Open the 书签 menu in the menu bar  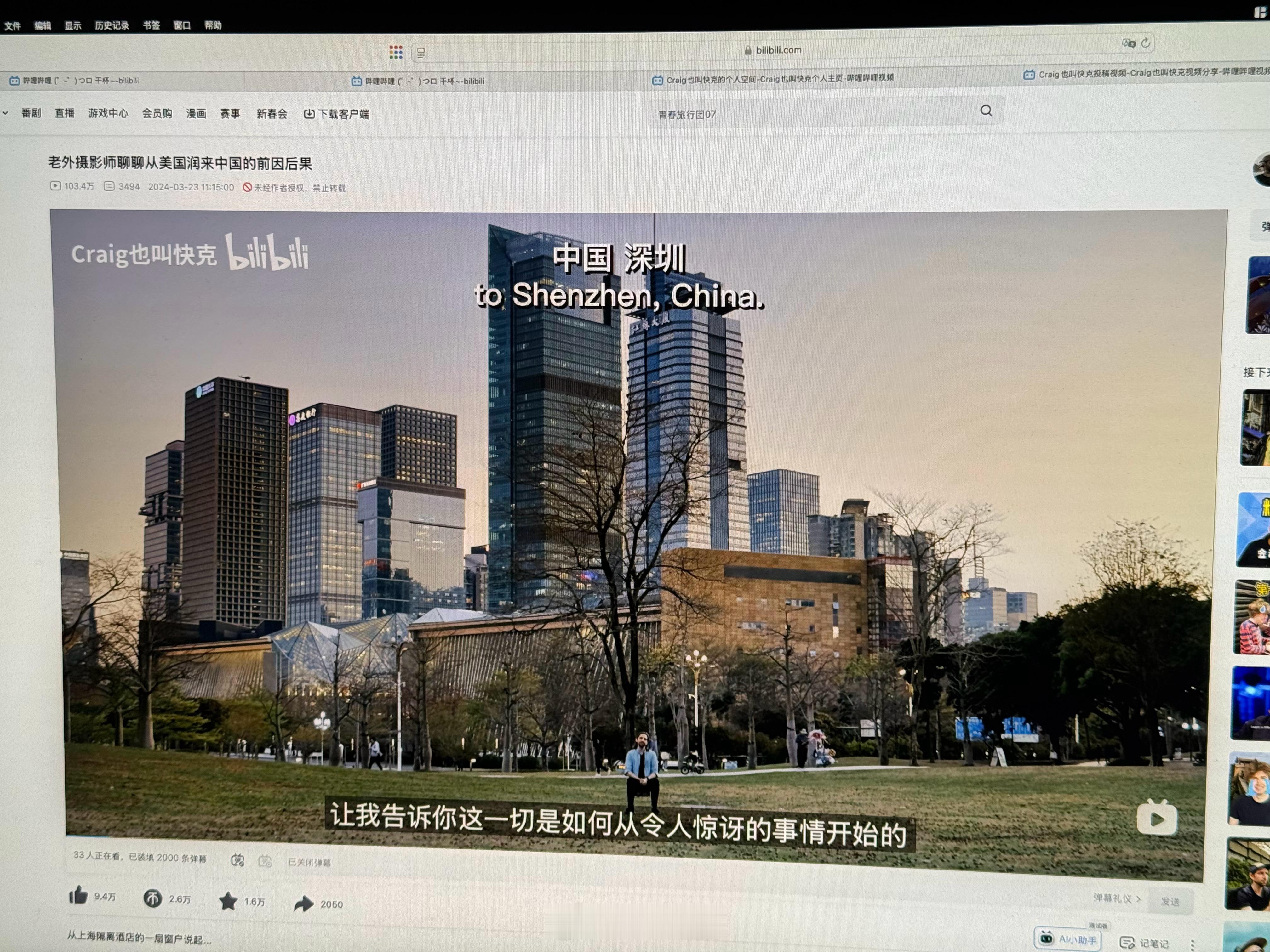click(151, 25)
